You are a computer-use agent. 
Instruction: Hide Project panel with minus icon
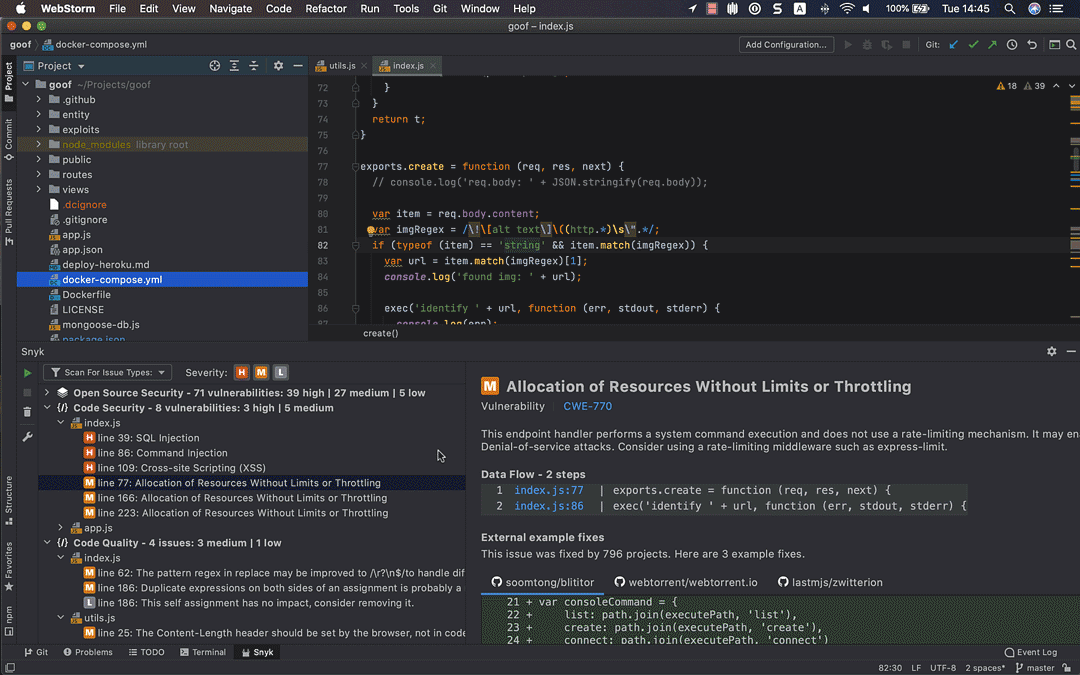(298, 65)
